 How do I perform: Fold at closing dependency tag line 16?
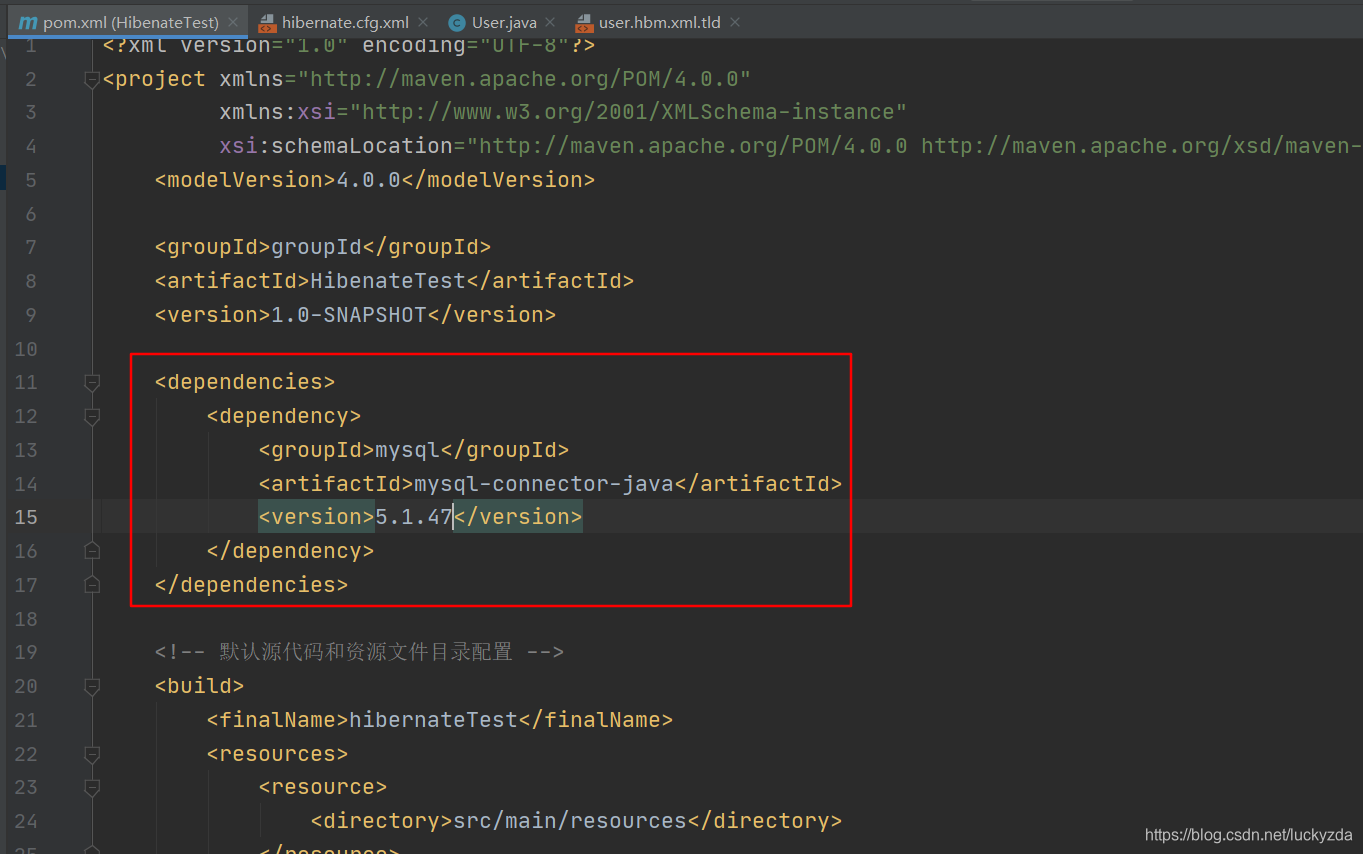tap(92, 551)
